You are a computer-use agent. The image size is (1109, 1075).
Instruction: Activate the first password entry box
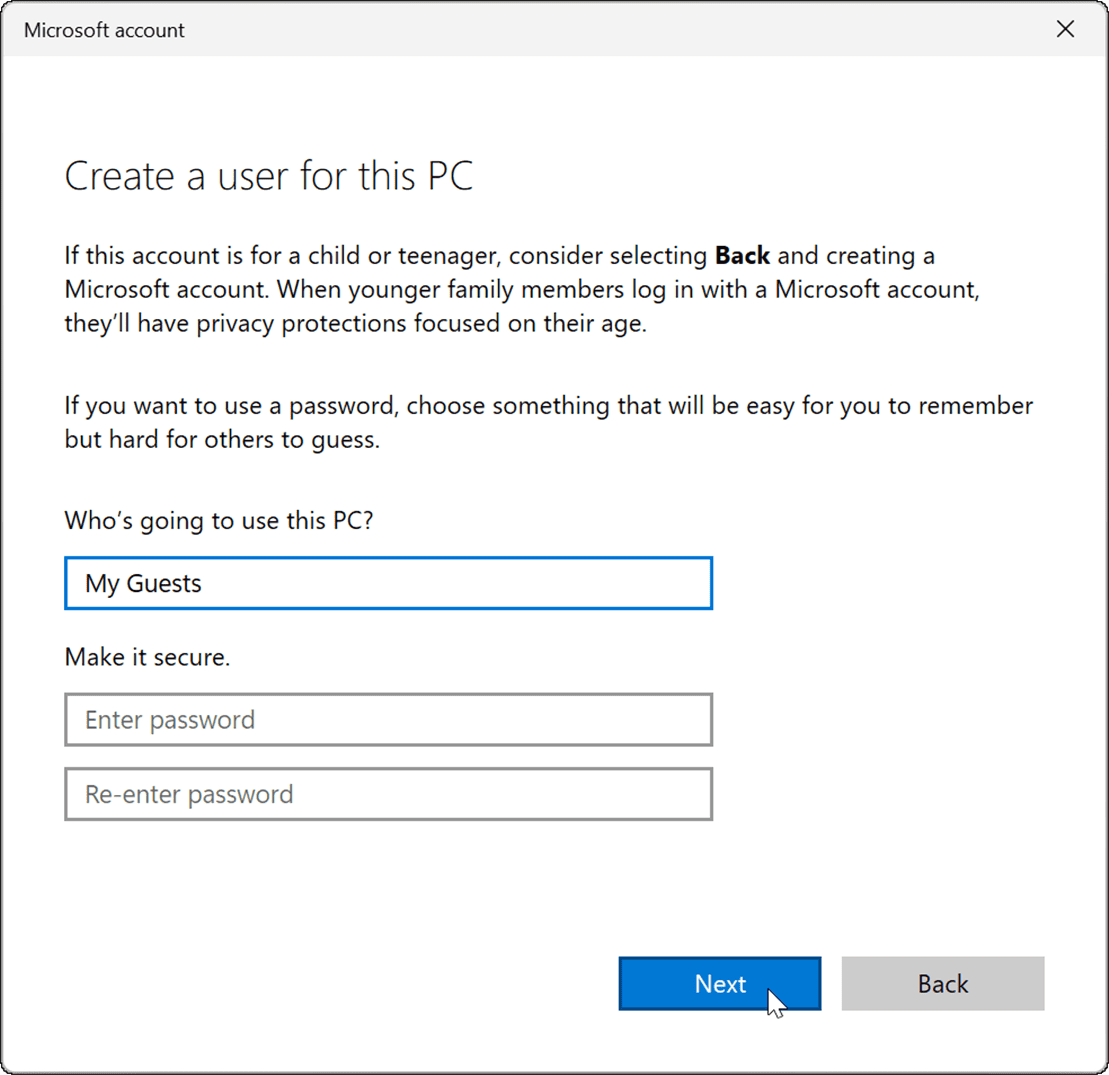(x=388, y=719)
